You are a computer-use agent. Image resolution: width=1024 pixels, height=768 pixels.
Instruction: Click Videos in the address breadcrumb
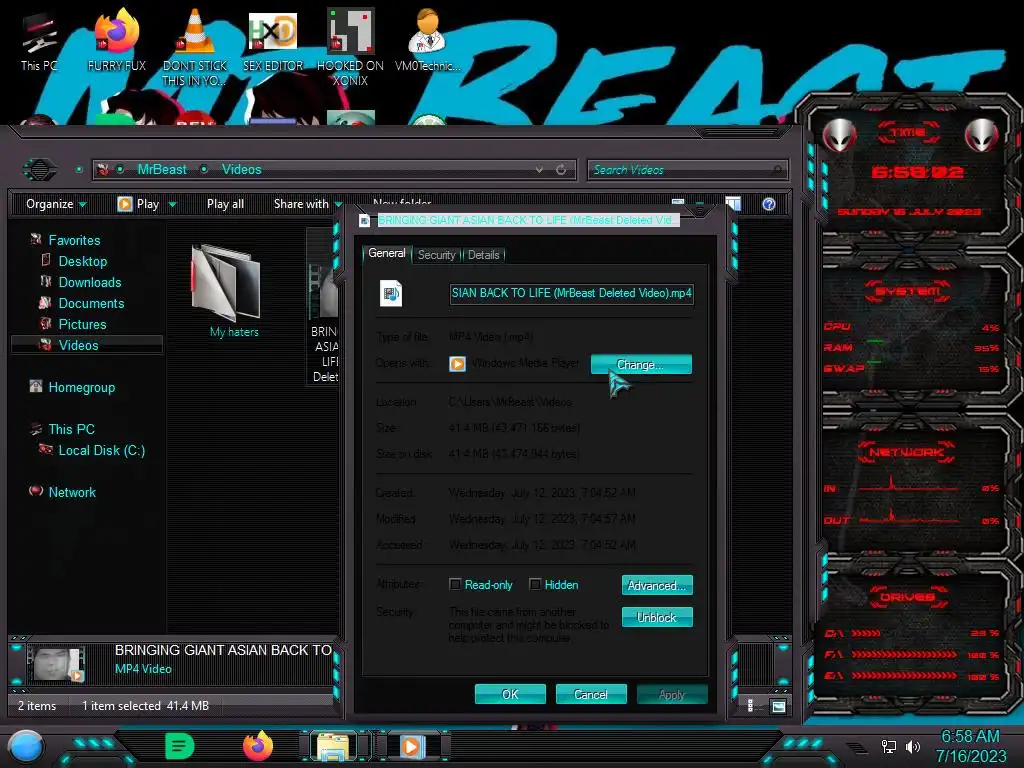[x=242, y=170]
